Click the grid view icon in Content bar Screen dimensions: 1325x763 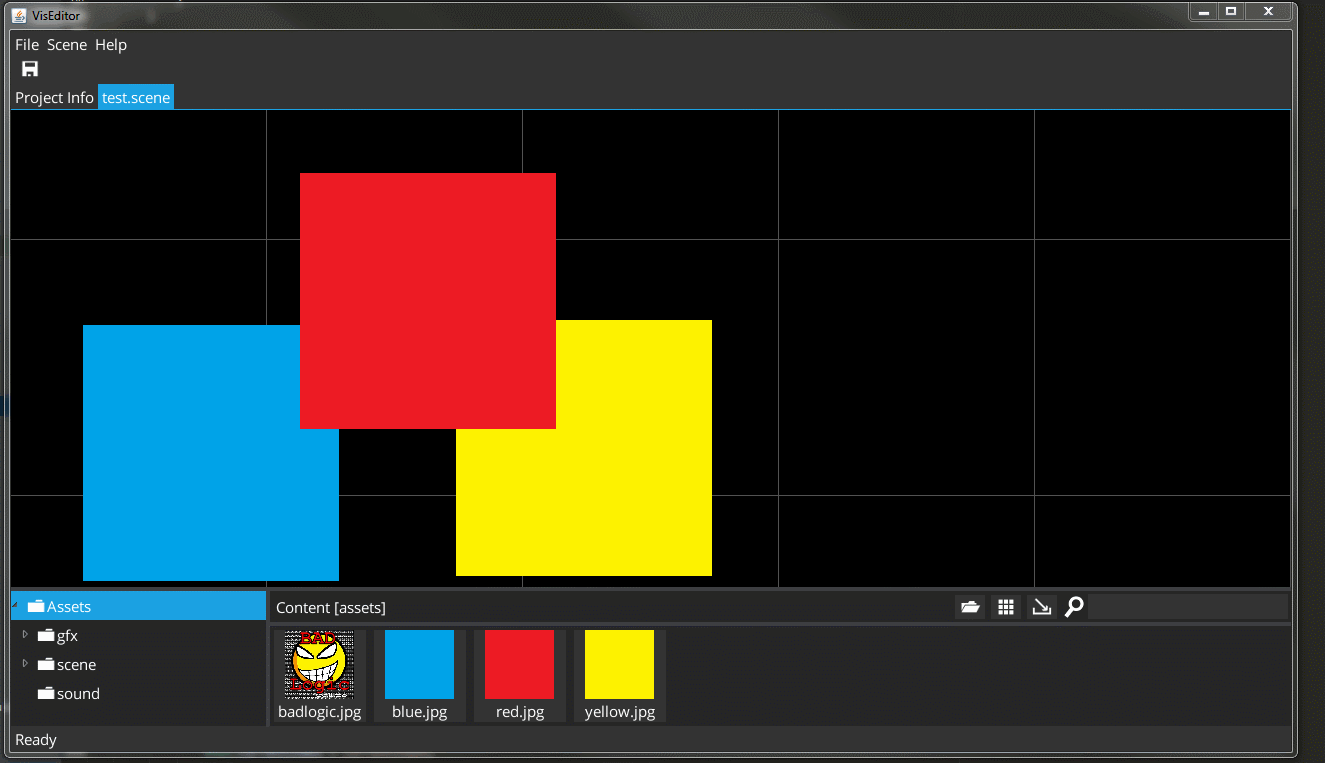[x=1006, y=607]
